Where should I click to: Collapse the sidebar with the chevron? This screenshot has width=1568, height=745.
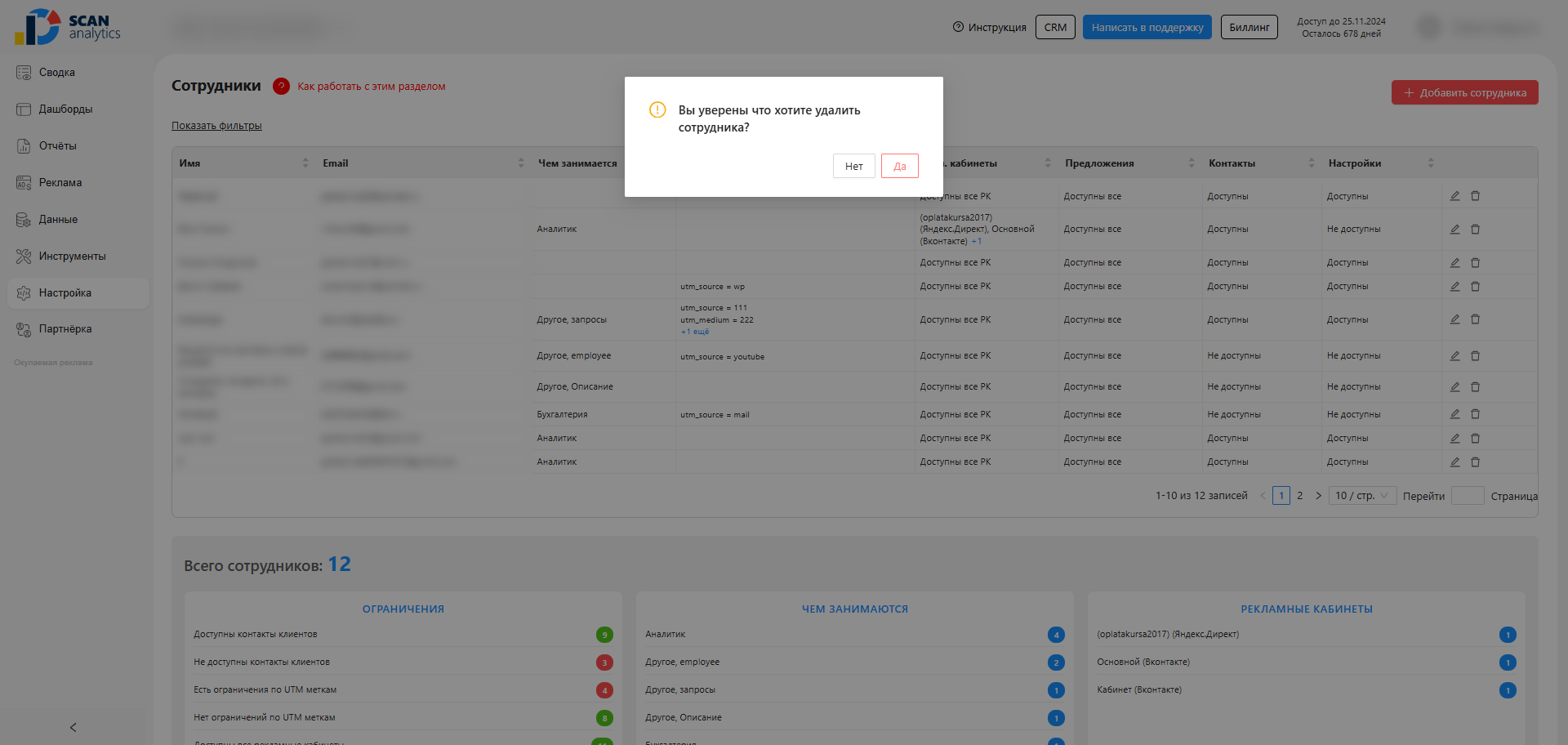coord(73,727)
